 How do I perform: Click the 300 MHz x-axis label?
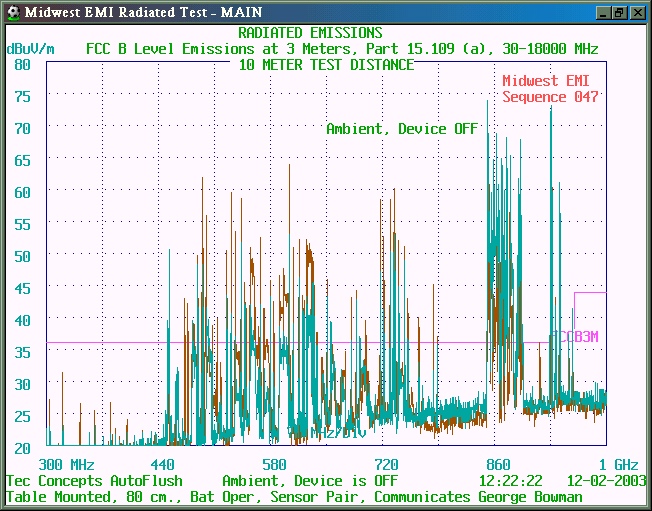click(x=67, y=465)
